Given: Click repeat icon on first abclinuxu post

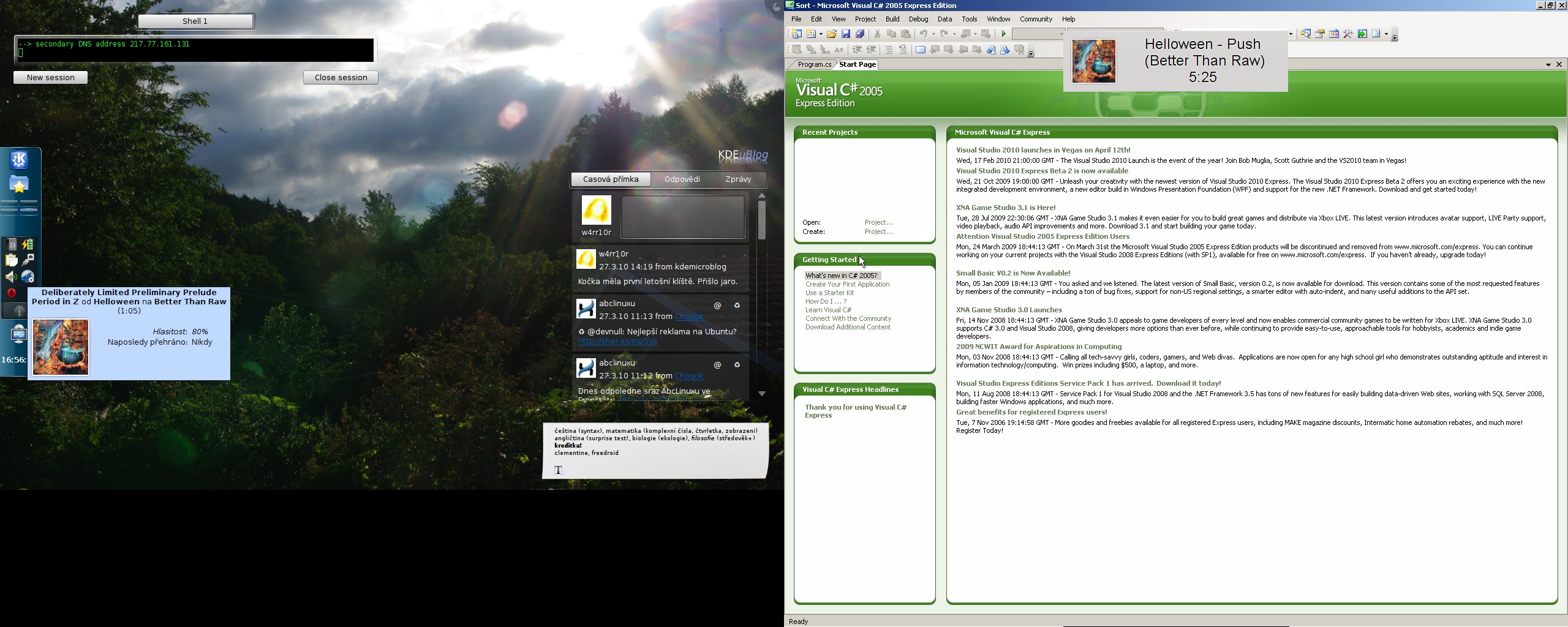Looking at the screenshot, I should click(x=737, y=305).
